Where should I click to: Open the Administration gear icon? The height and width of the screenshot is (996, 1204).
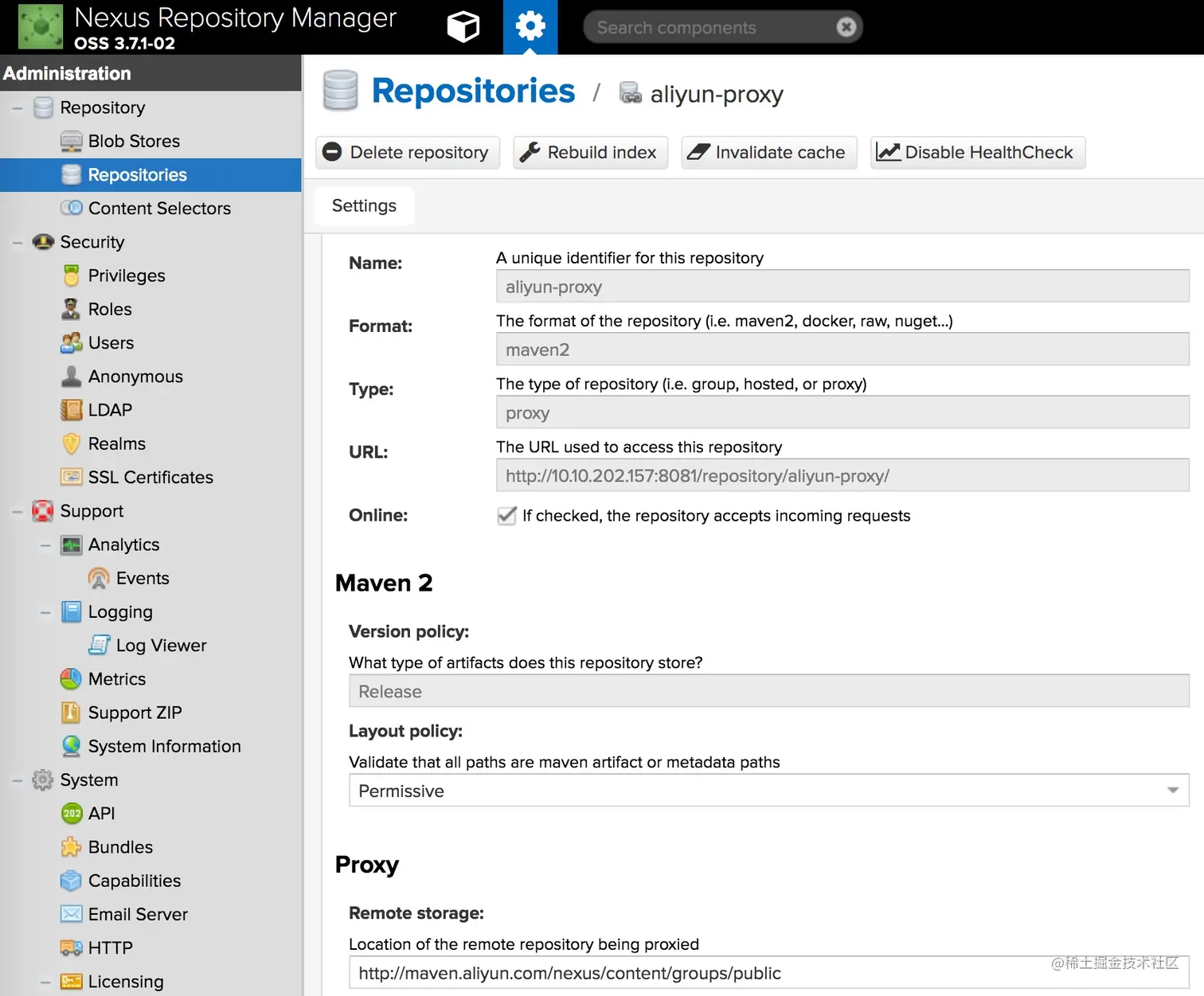pos(530,27)
